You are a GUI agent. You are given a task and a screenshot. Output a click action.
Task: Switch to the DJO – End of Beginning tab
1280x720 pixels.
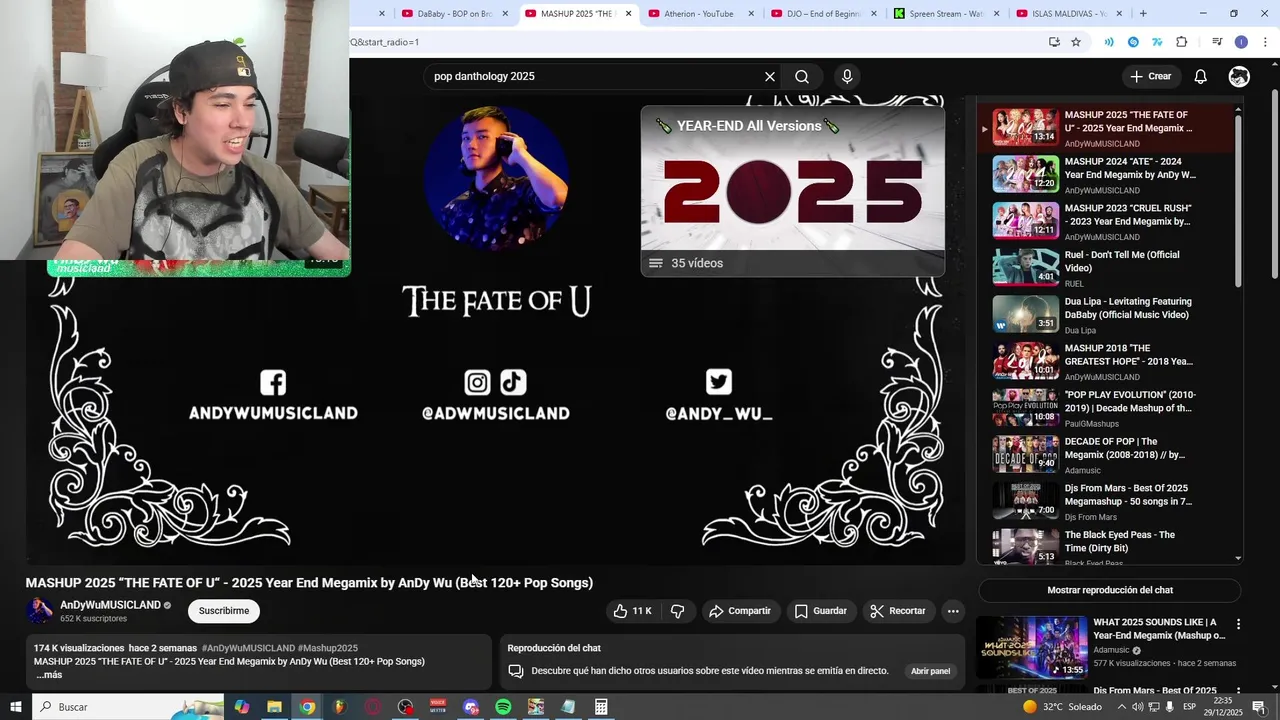[x=823, y=14]
